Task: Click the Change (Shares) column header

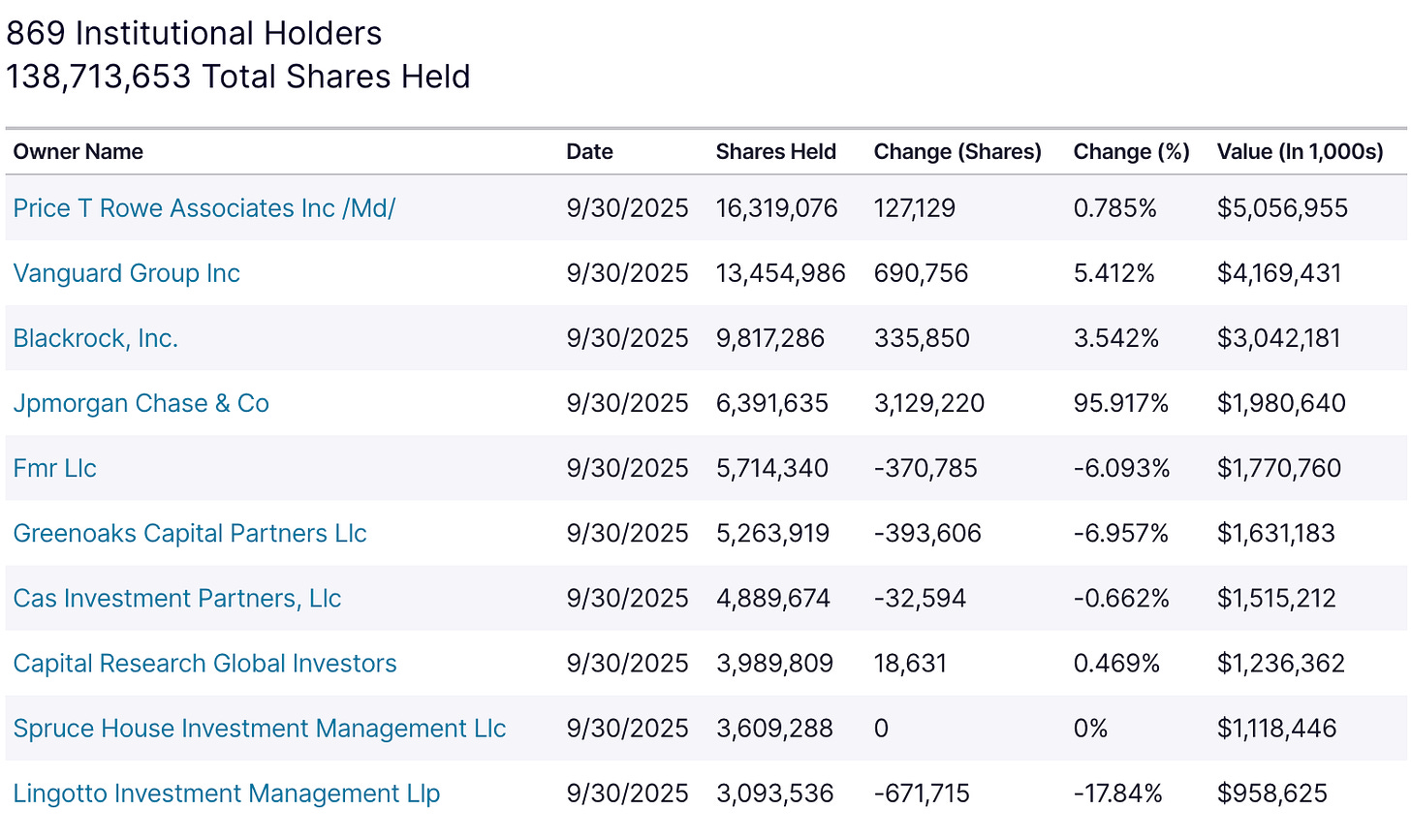Action: (x=957, y=151)
